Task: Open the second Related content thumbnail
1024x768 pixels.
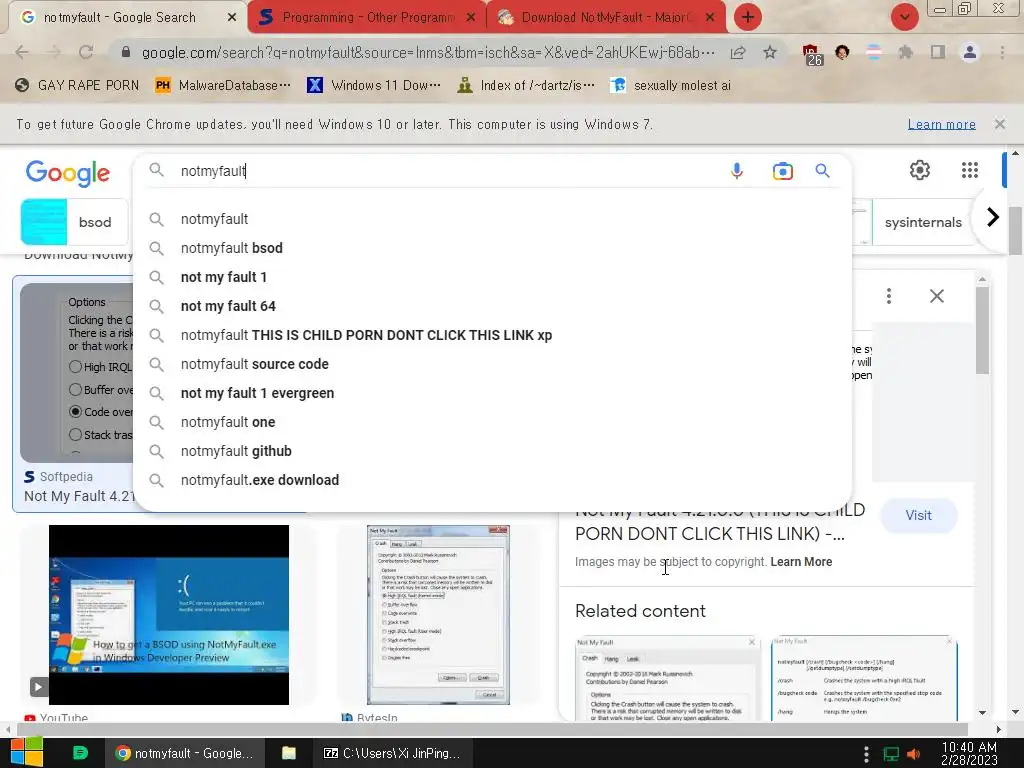Action: coord(864,679)
